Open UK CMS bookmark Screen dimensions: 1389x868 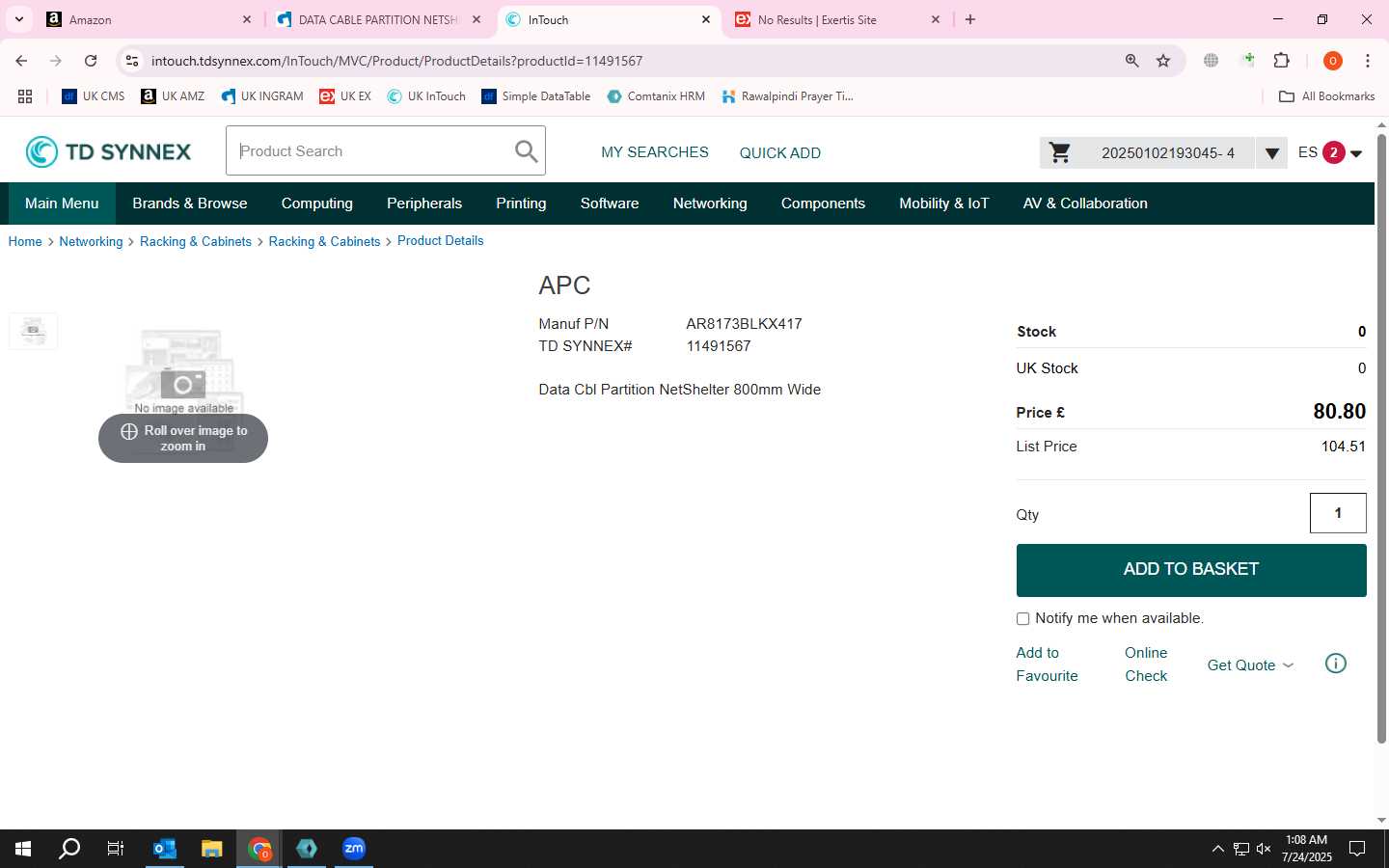[x=94, y=96]
